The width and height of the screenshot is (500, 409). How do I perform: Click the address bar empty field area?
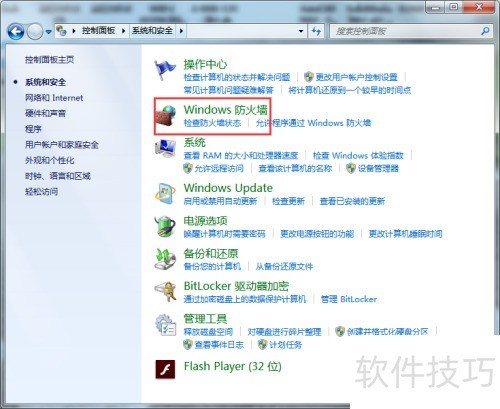point(241,31)
